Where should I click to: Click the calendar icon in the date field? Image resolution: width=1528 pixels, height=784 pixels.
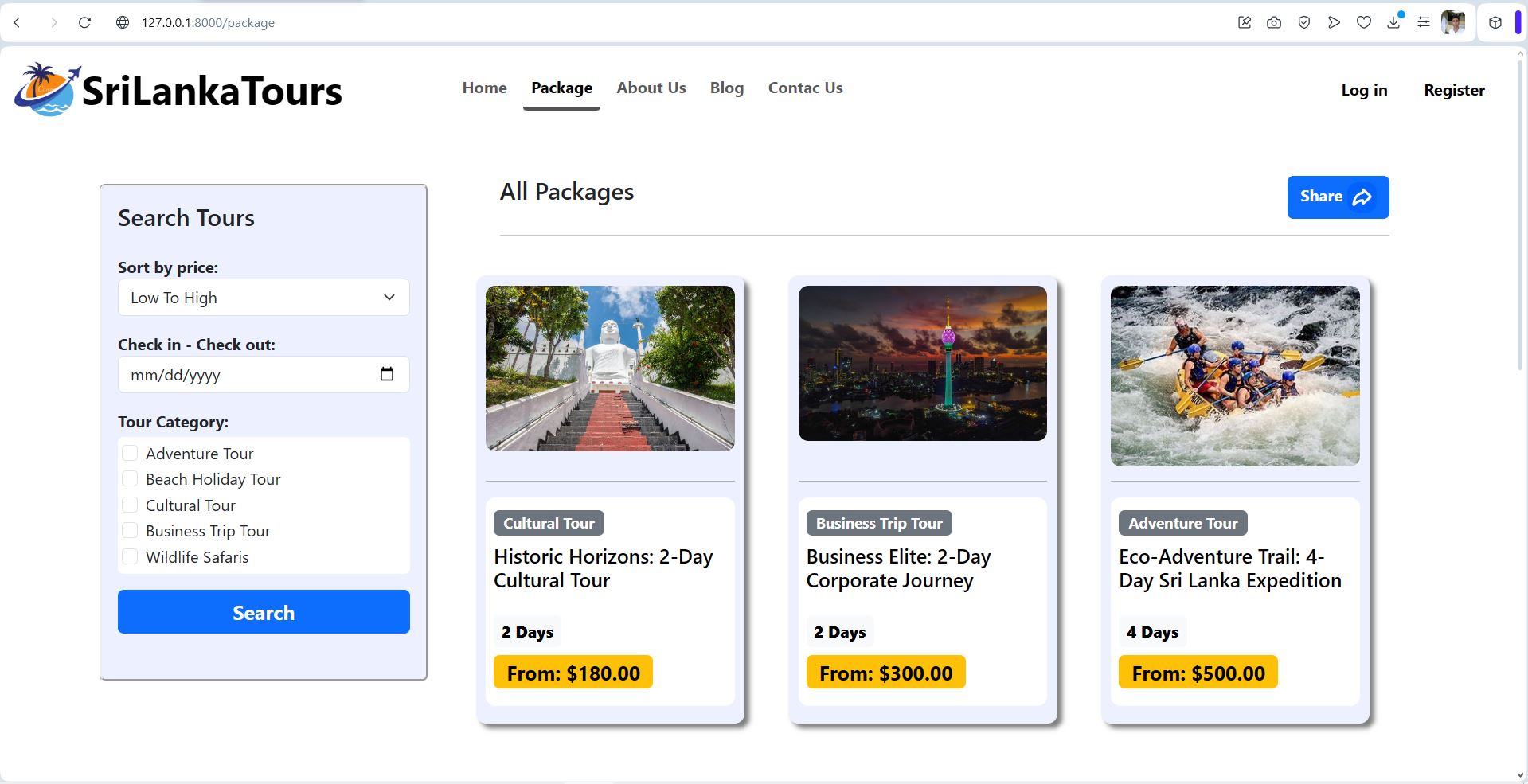(x=387, y=374)
